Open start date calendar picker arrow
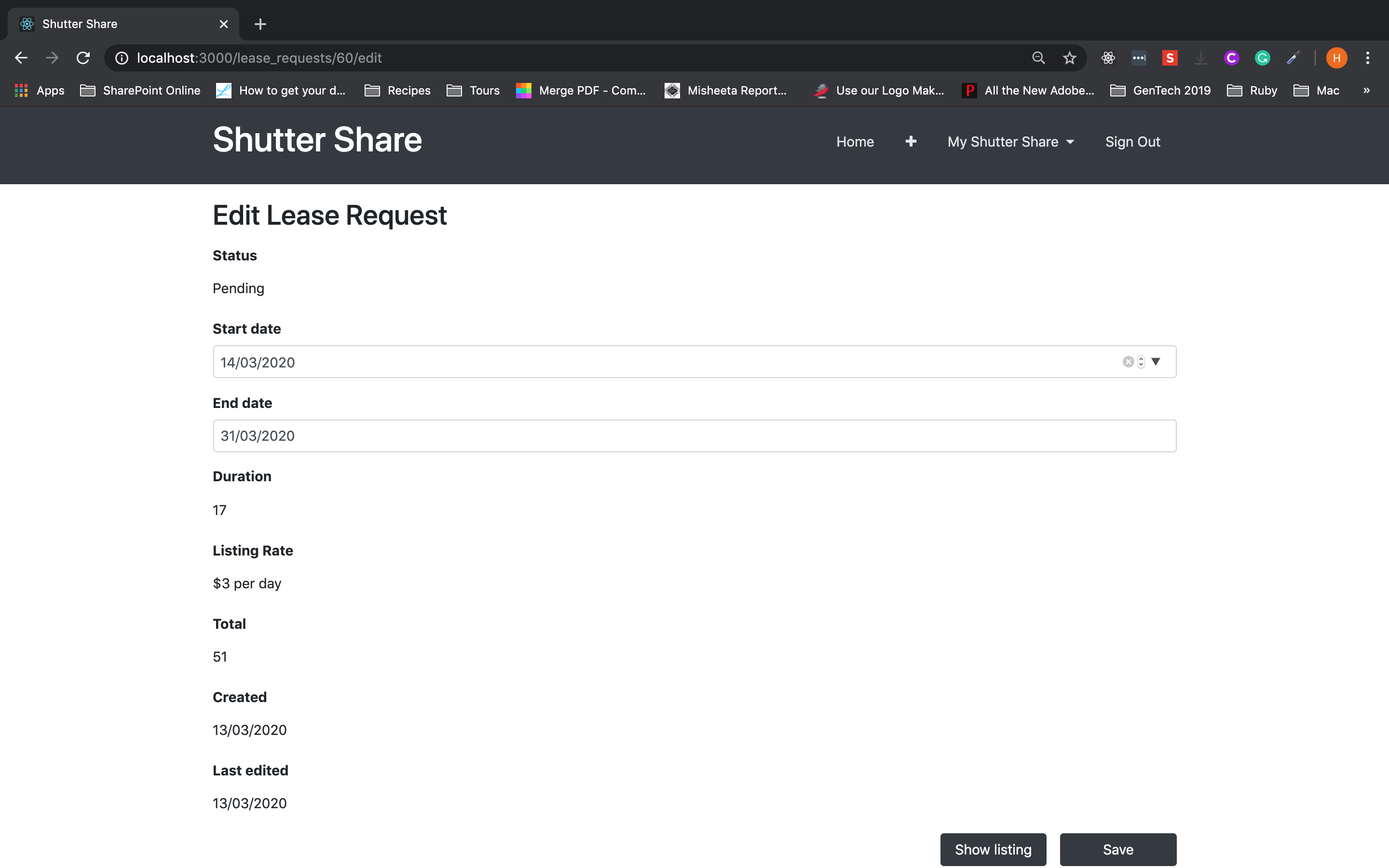Viewport: 1389px width, 868px height. pyautogui.click(x=1156, y=362)
